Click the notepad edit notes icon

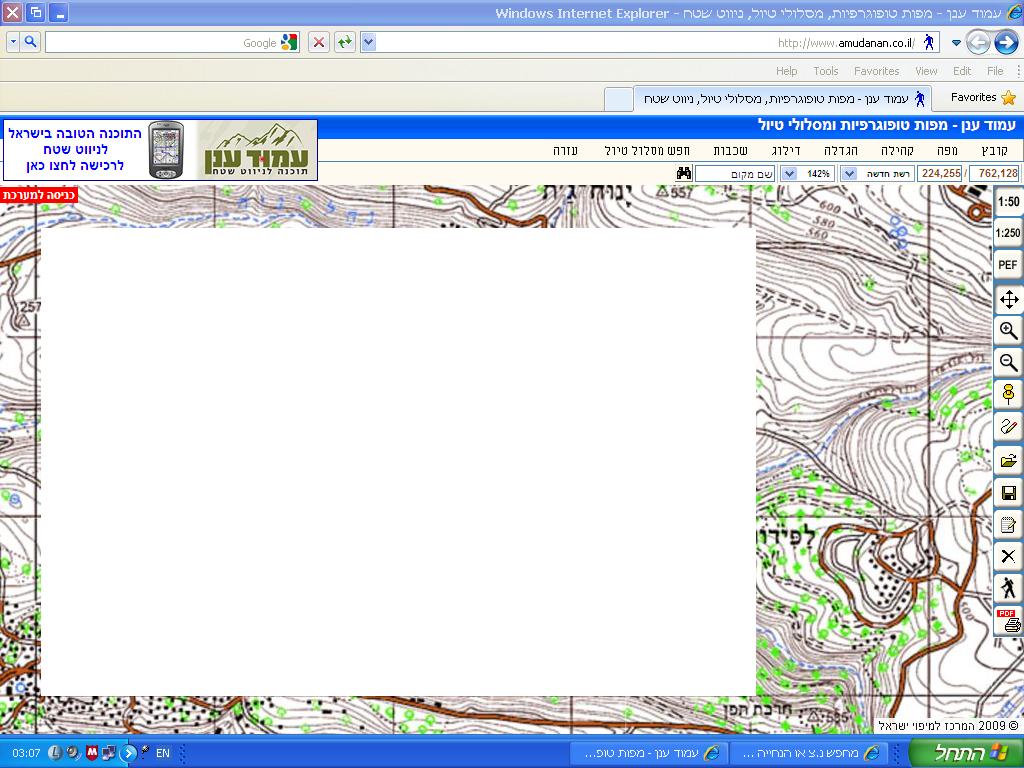pos(1008,525)
